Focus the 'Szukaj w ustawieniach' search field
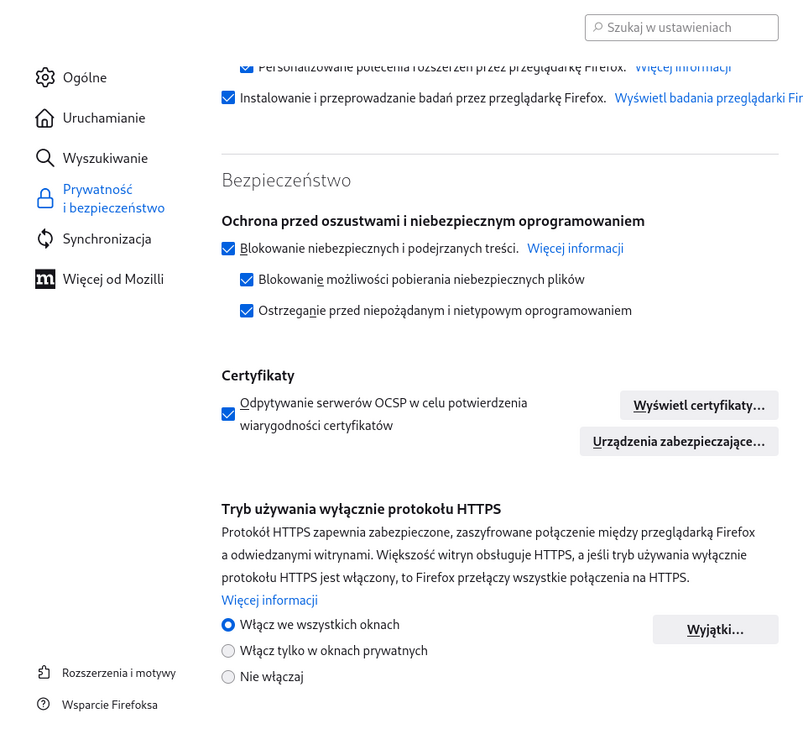This screenshot has width=803, height=750. click(x=690, y=28)
